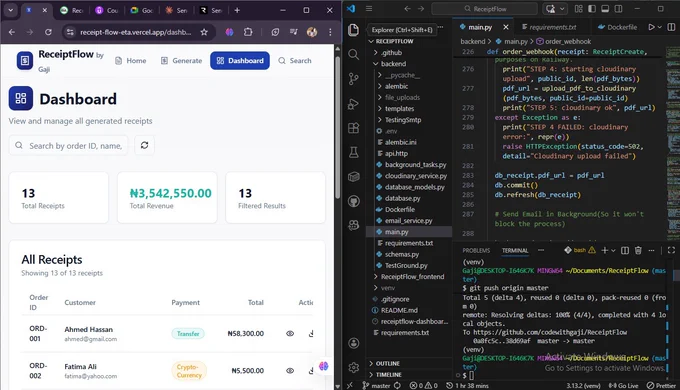680x390 pixels.
Task: Click the VS Code hamburger menu
Action: 369,9
